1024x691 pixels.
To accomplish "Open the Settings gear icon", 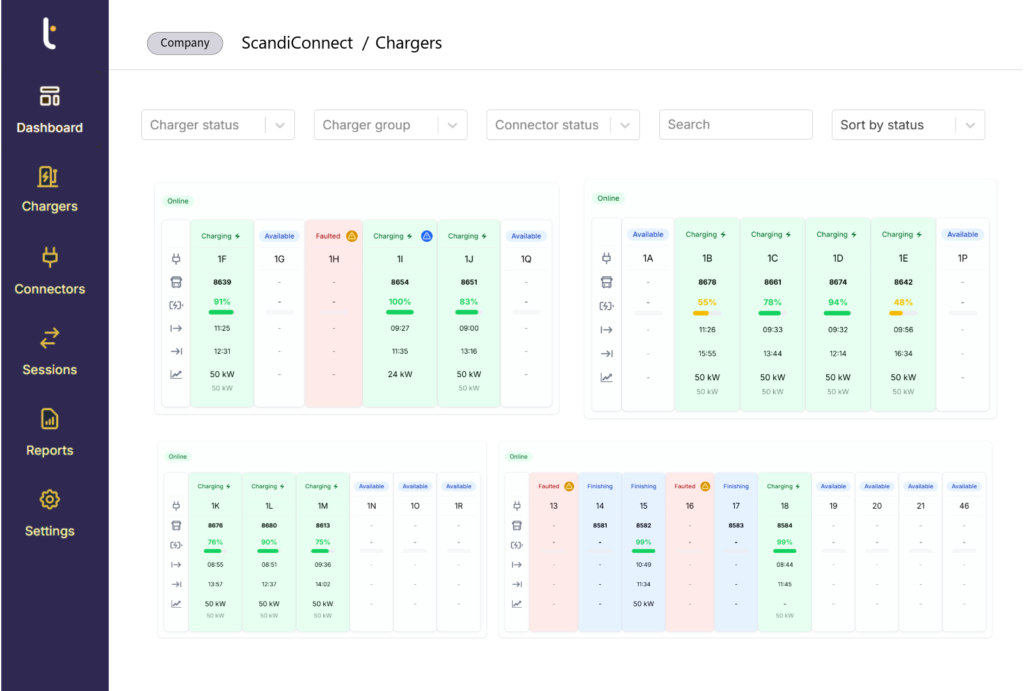I will [50, 499].
